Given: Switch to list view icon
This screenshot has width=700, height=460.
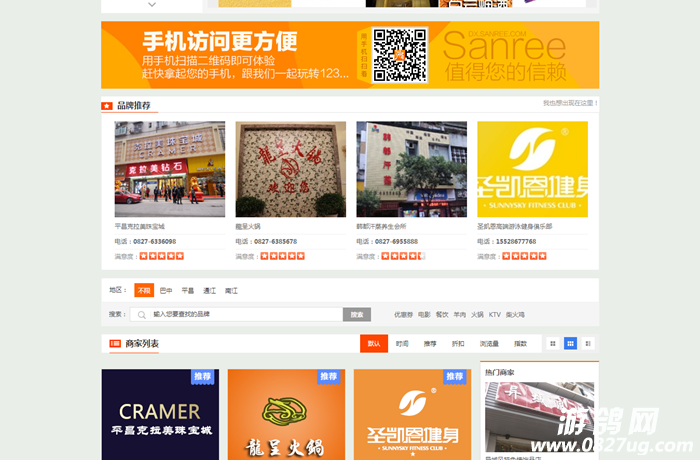Looking at the screenshot, I should point(588,343).
